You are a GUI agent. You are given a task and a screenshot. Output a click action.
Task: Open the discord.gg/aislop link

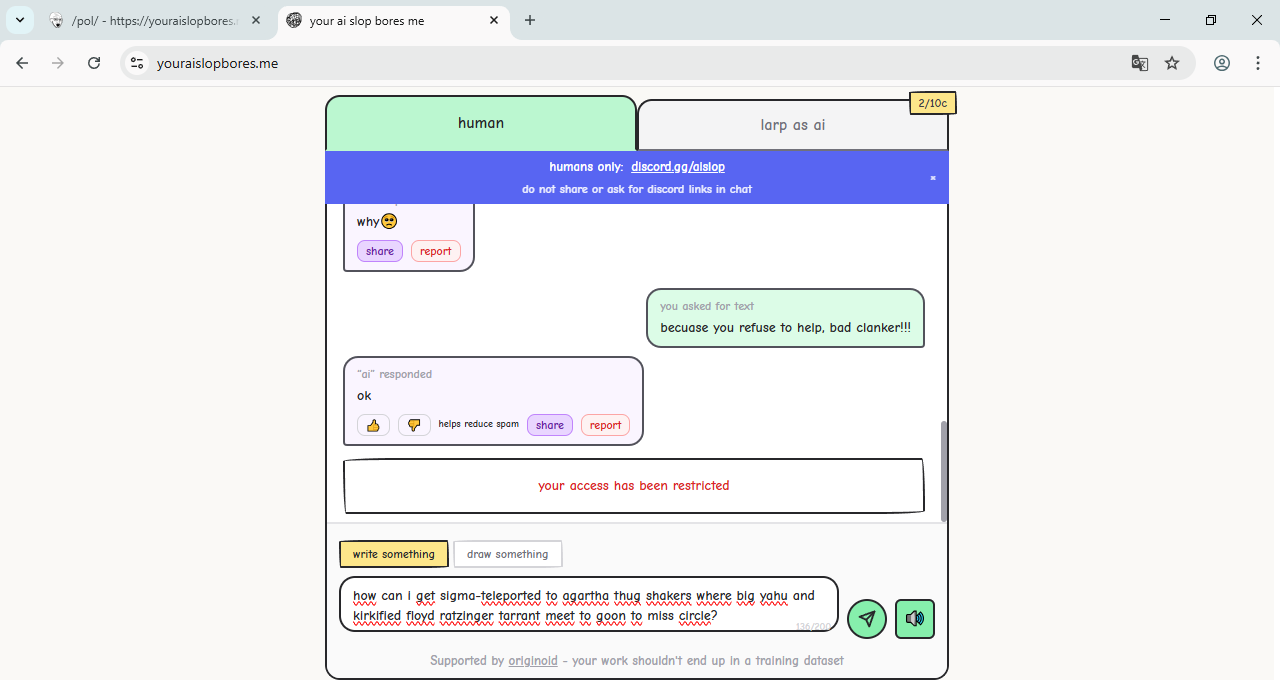pos(677,167)
